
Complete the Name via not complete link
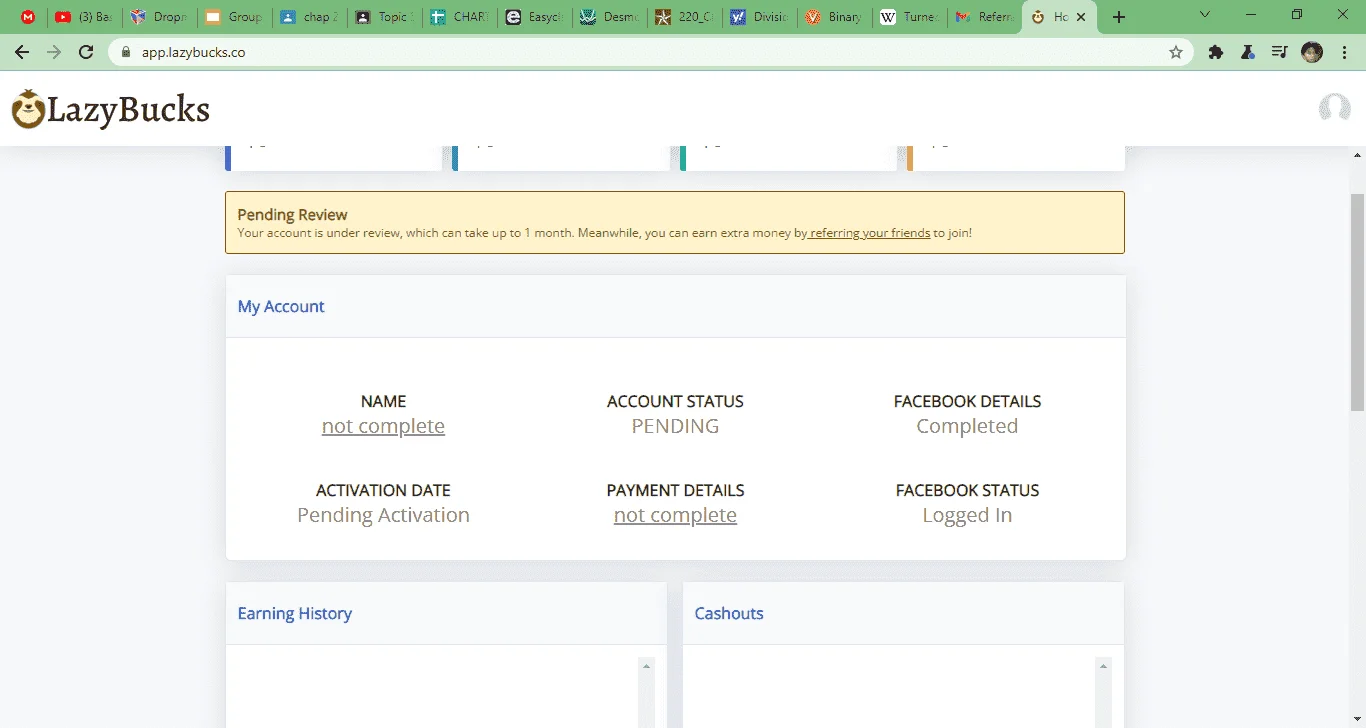click(x=383, y=426)
